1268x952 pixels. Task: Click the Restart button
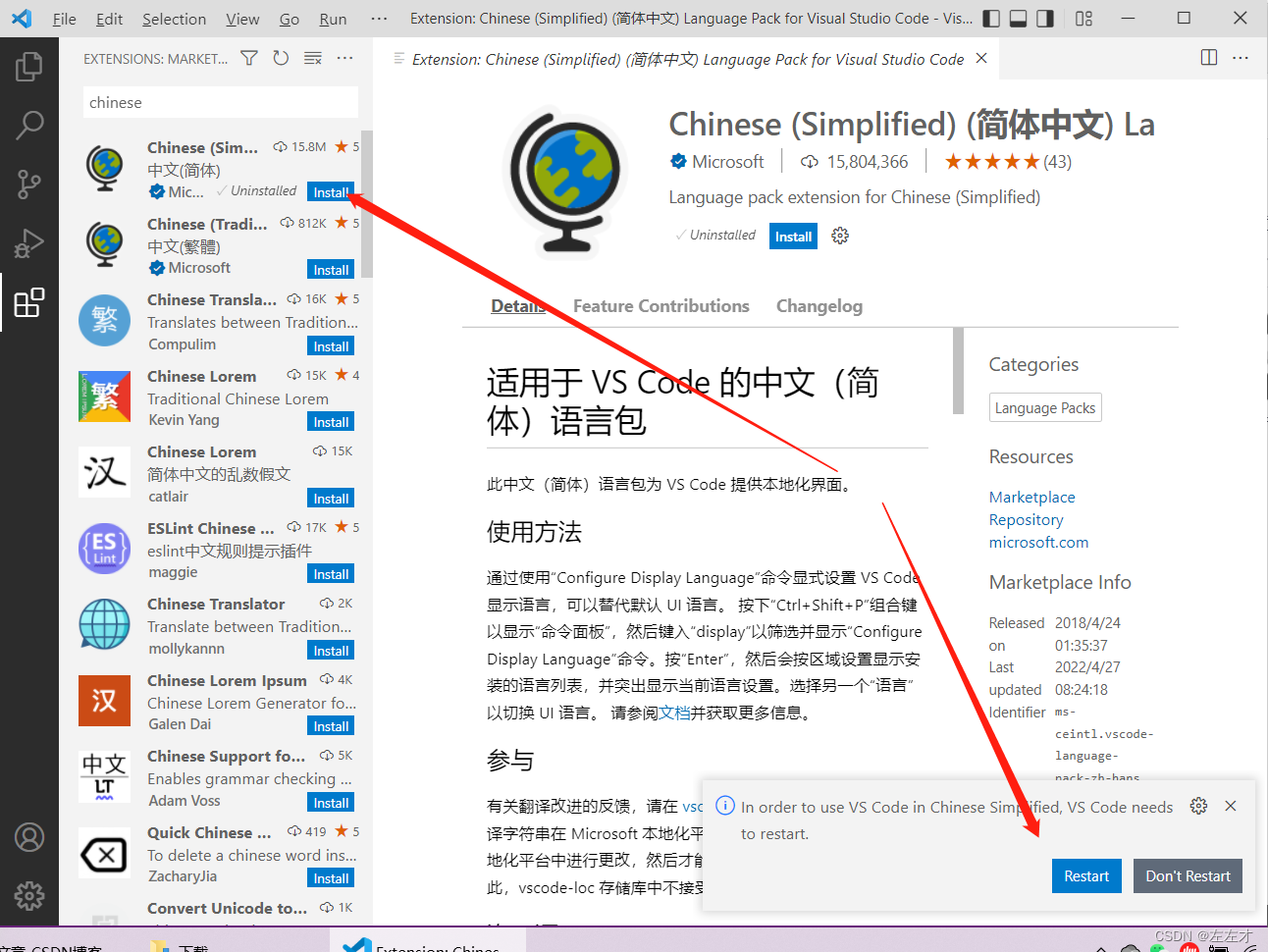tap(1086, 876)
